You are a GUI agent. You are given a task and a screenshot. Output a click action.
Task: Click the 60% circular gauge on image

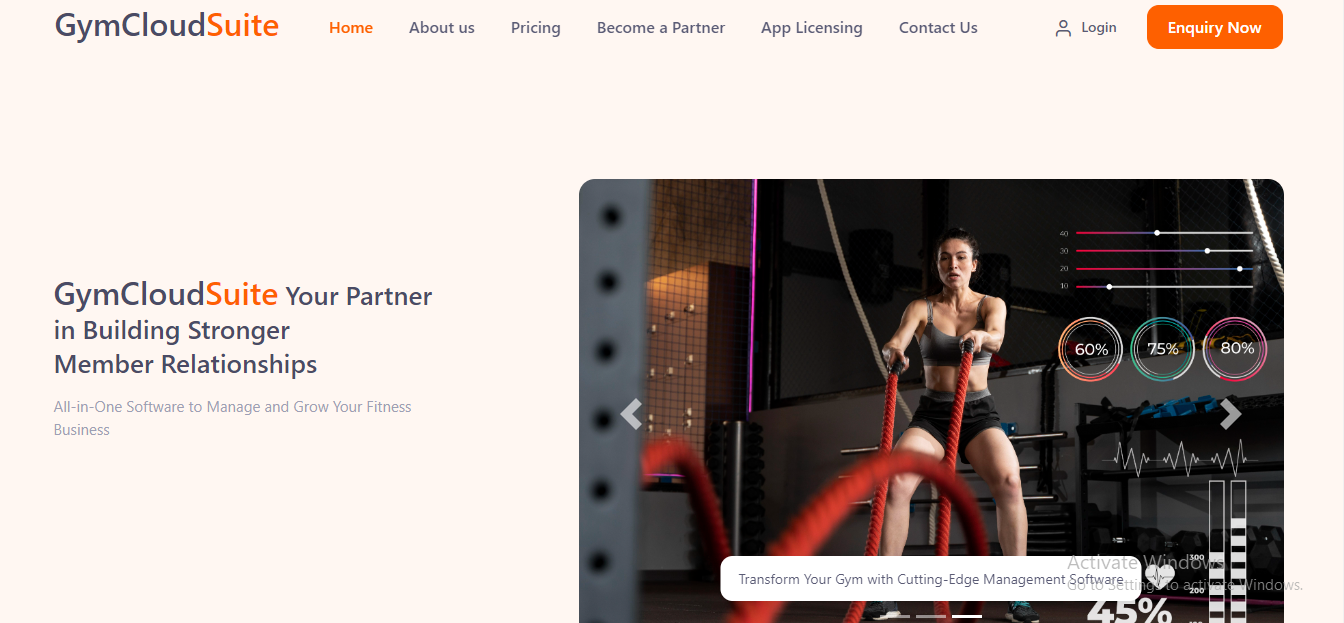pos(1091,349)
